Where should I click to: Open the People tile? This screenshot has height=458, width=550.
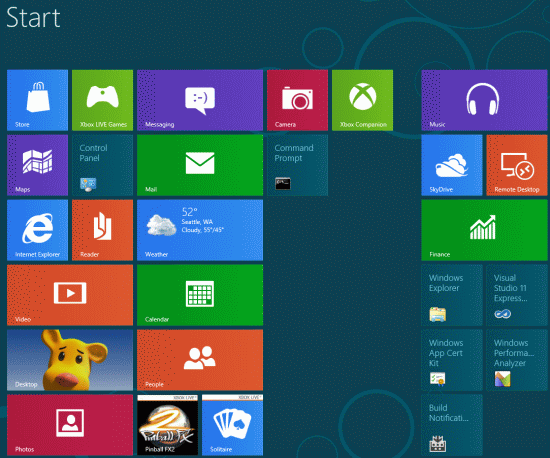click(200, 360)
